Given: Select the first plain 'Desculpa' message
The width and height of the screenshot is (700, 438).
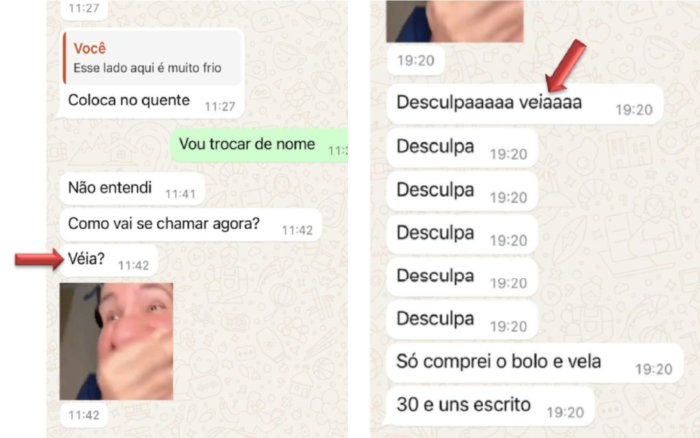Looking at the screenshot, I should click(462, 148).
